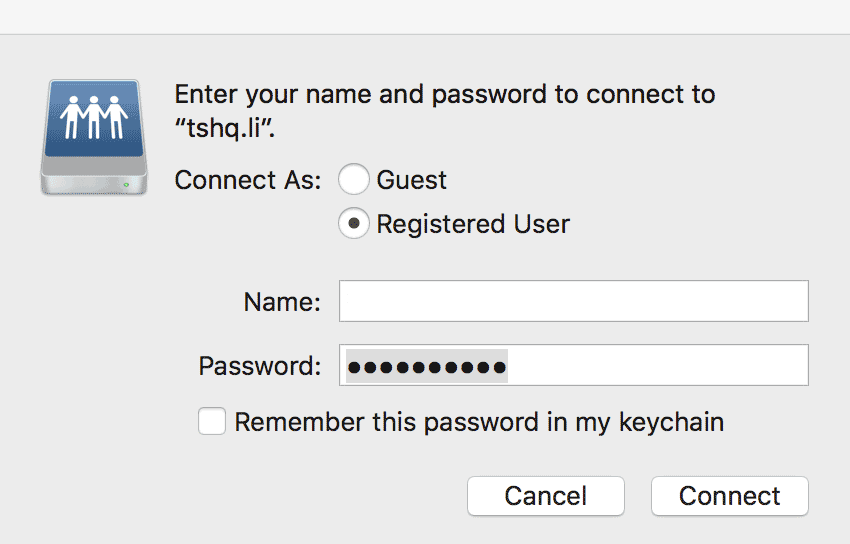Image resolution: width=850 pixels, height=544 pixels.
Task: Click the three people figures on the icon
Action: click(94, 117)
